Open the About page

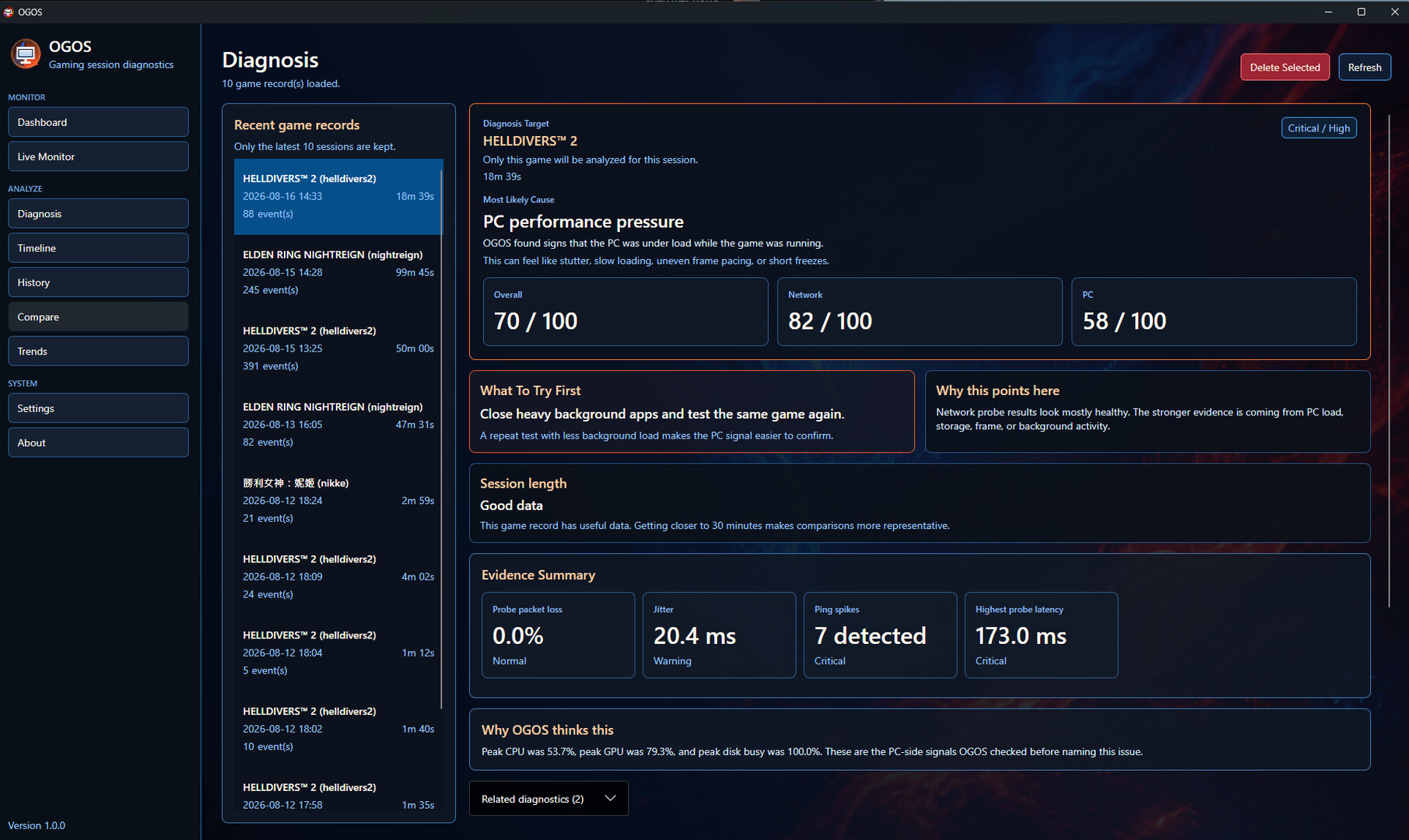pyautogui.click(x=98, y=443)
